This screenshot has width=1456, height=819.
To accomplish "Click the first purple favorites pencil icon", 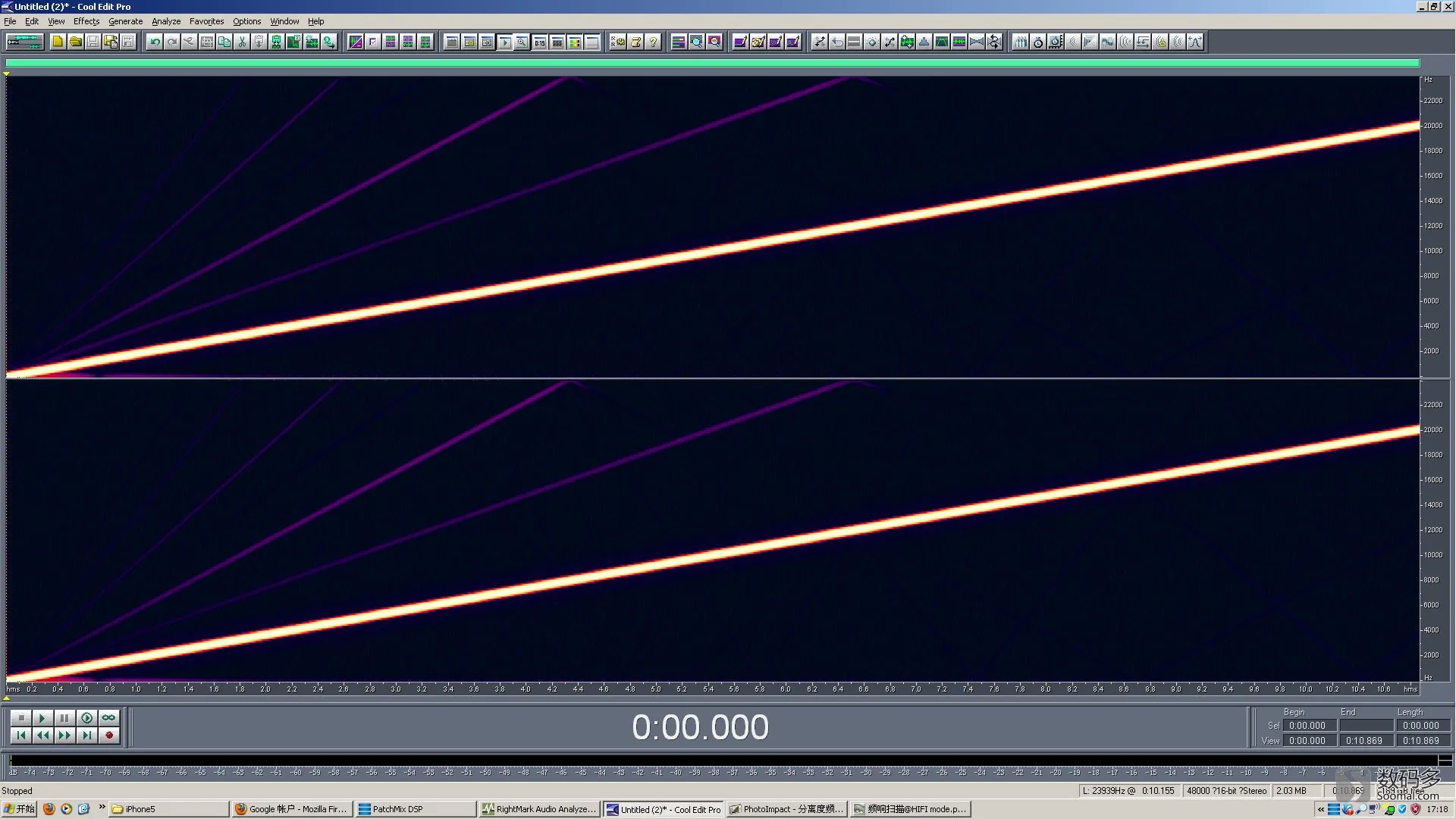I will [x=740, y=42].
